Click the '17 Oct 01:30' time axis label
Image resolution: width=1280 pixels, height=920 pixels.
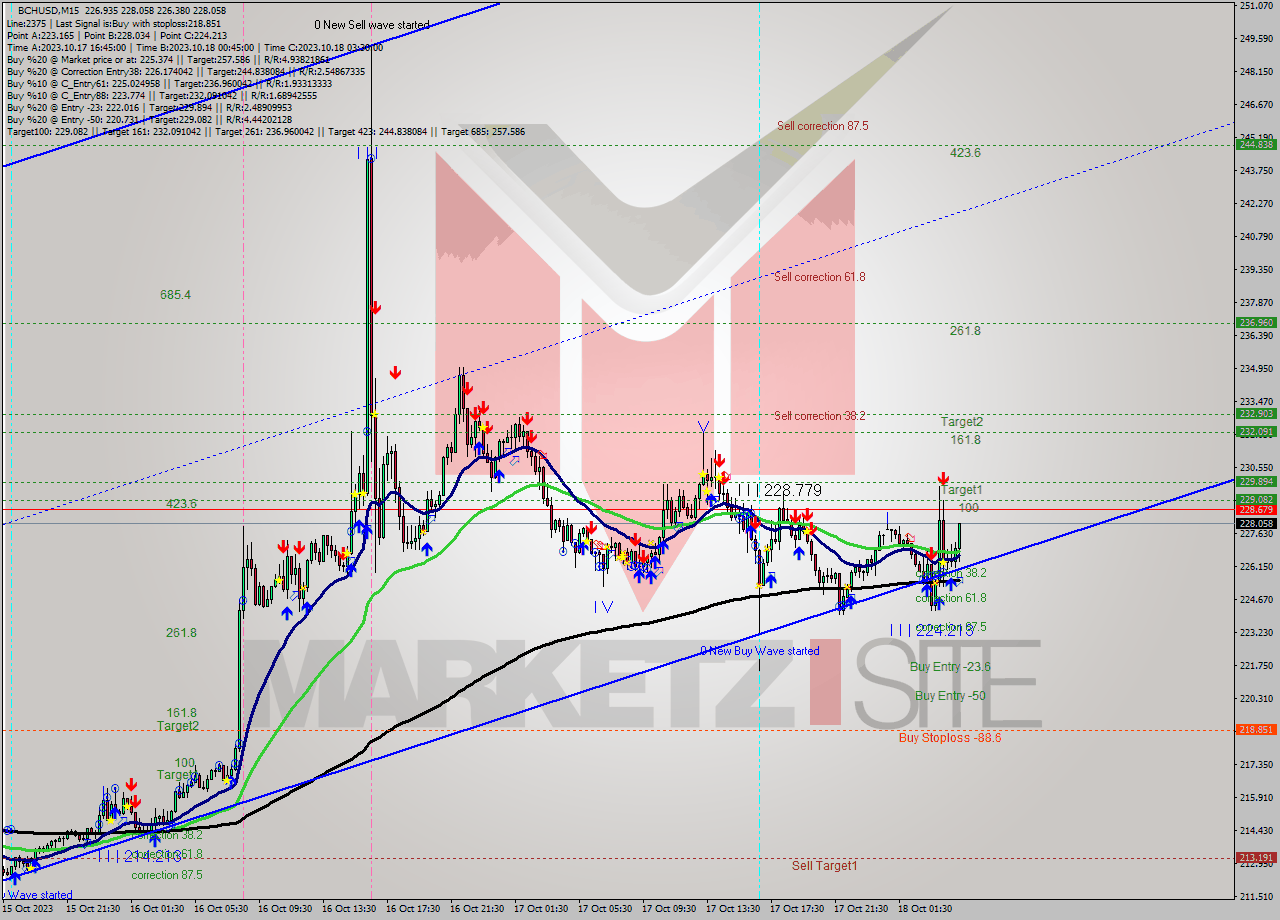(540, 909)
